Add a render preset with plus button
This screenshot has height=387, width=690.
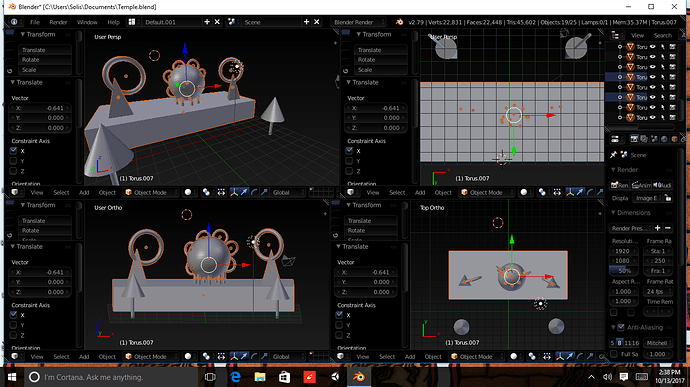pos(657,228)
